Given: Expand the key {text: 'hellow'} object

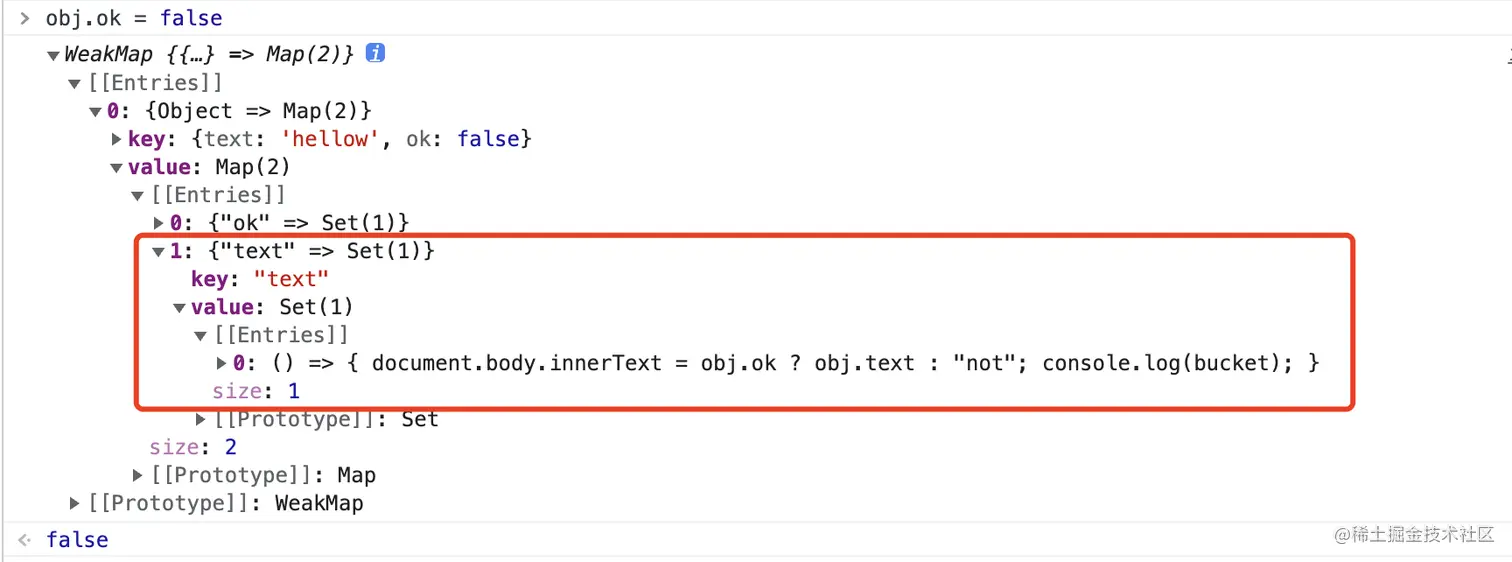Looking at the screenshot, I should (118, 139).
